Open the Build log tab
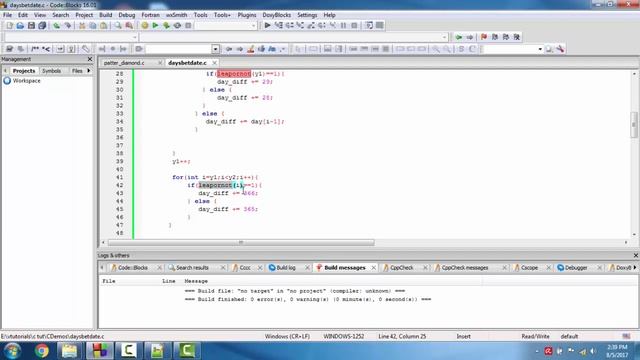640x360 pixels. tap(285, 268)
